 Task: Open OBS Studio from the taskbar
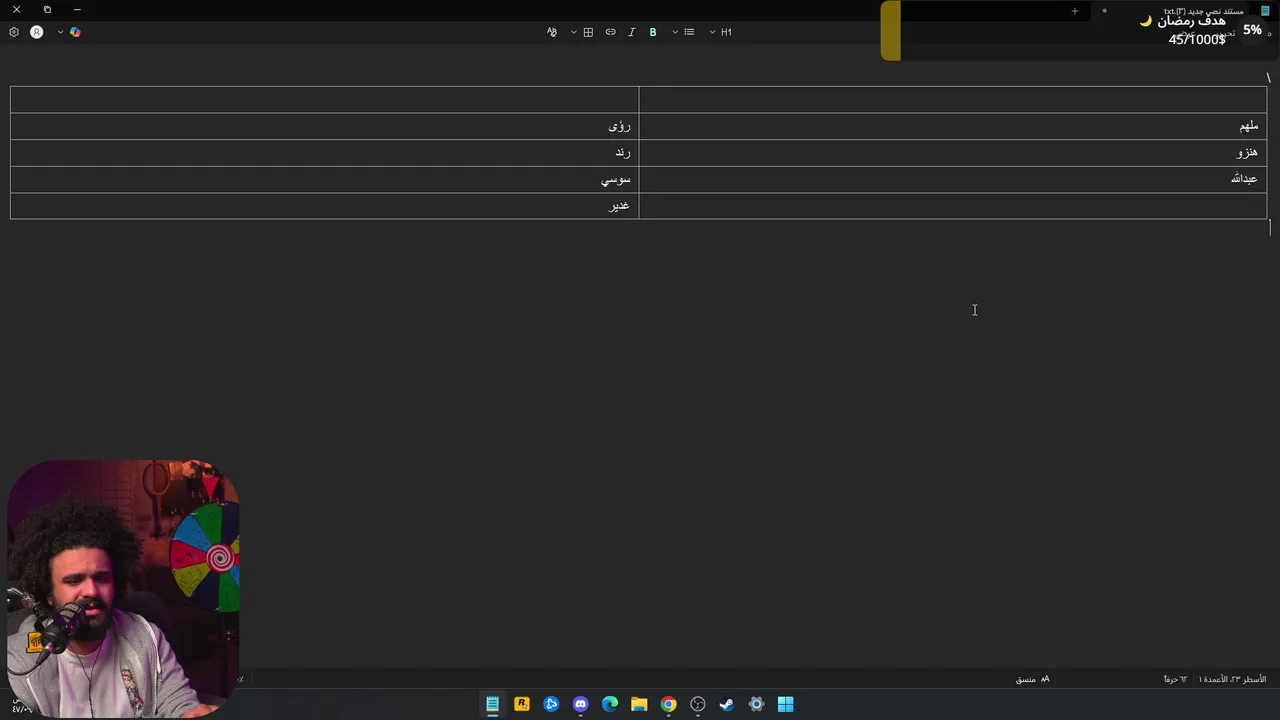point(698,704)
